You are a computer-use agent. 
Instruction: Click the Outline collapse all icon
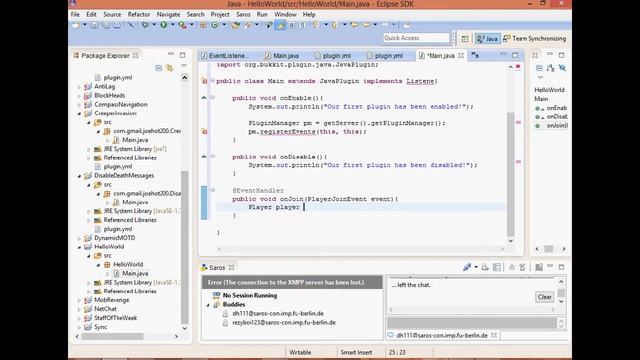tap(539, 68)
